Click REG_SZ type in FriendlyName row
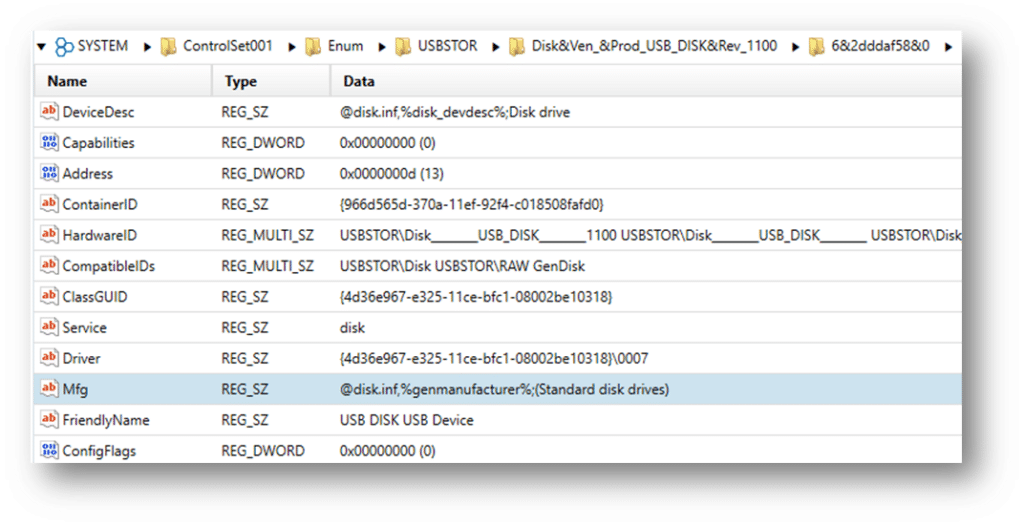Screen dimensions: 1024x525 (244, 420)
